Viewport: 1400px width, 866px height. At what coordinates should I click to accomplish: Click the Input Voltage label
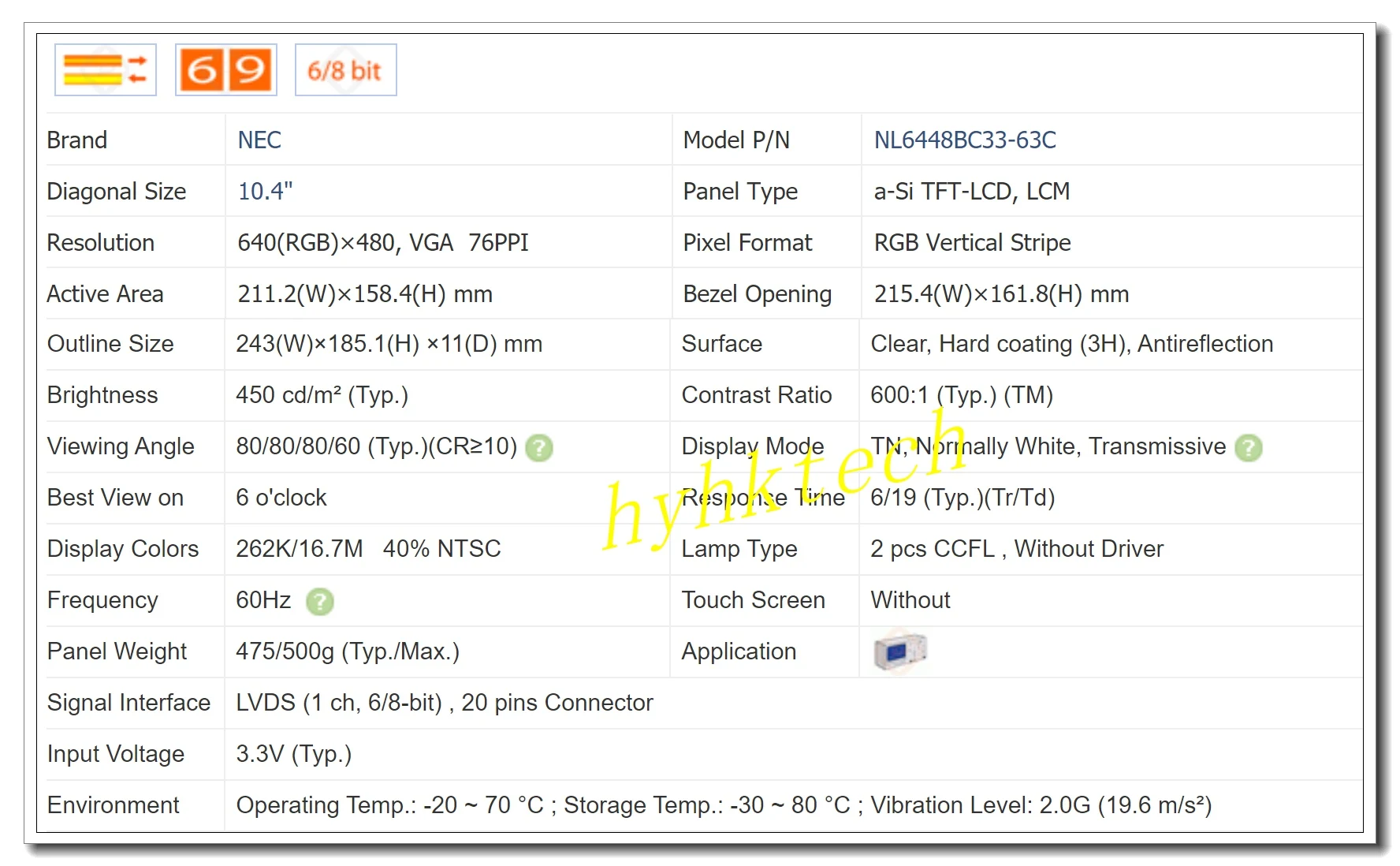click(116, 754)
